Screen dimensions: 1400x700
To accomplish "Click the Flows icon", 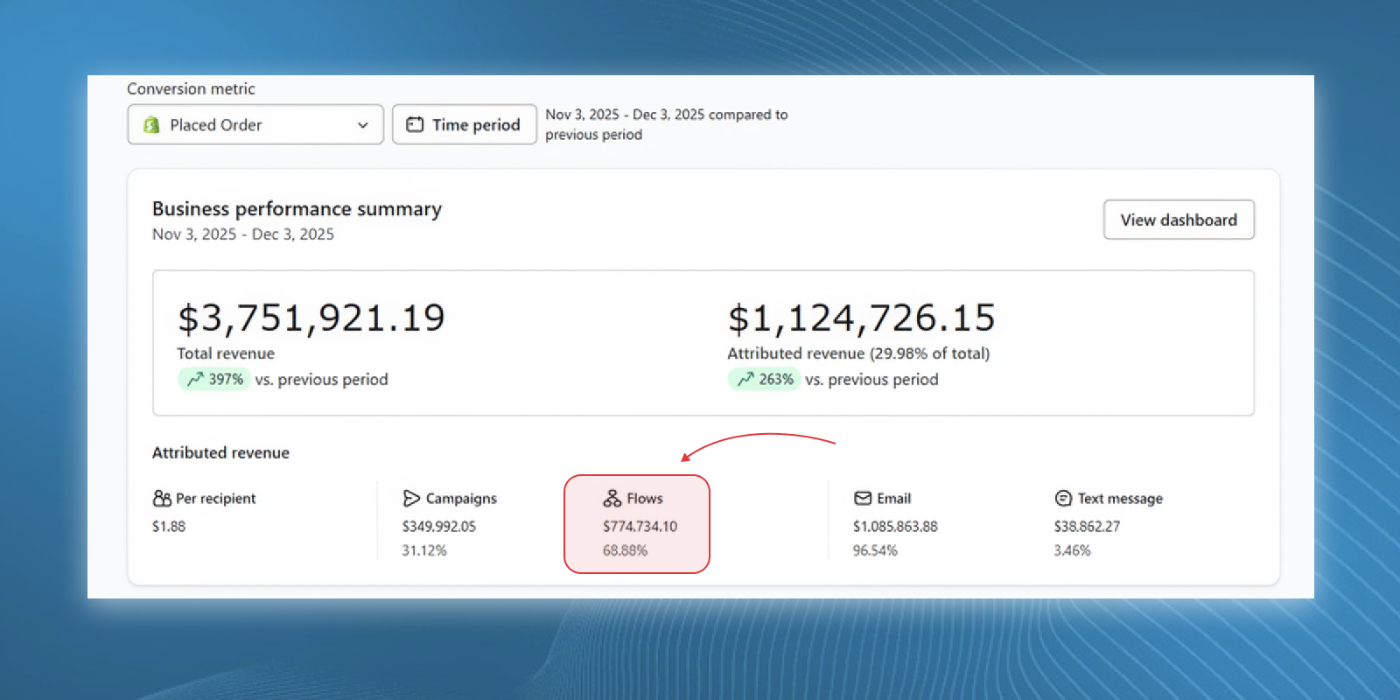I will 612,498.
